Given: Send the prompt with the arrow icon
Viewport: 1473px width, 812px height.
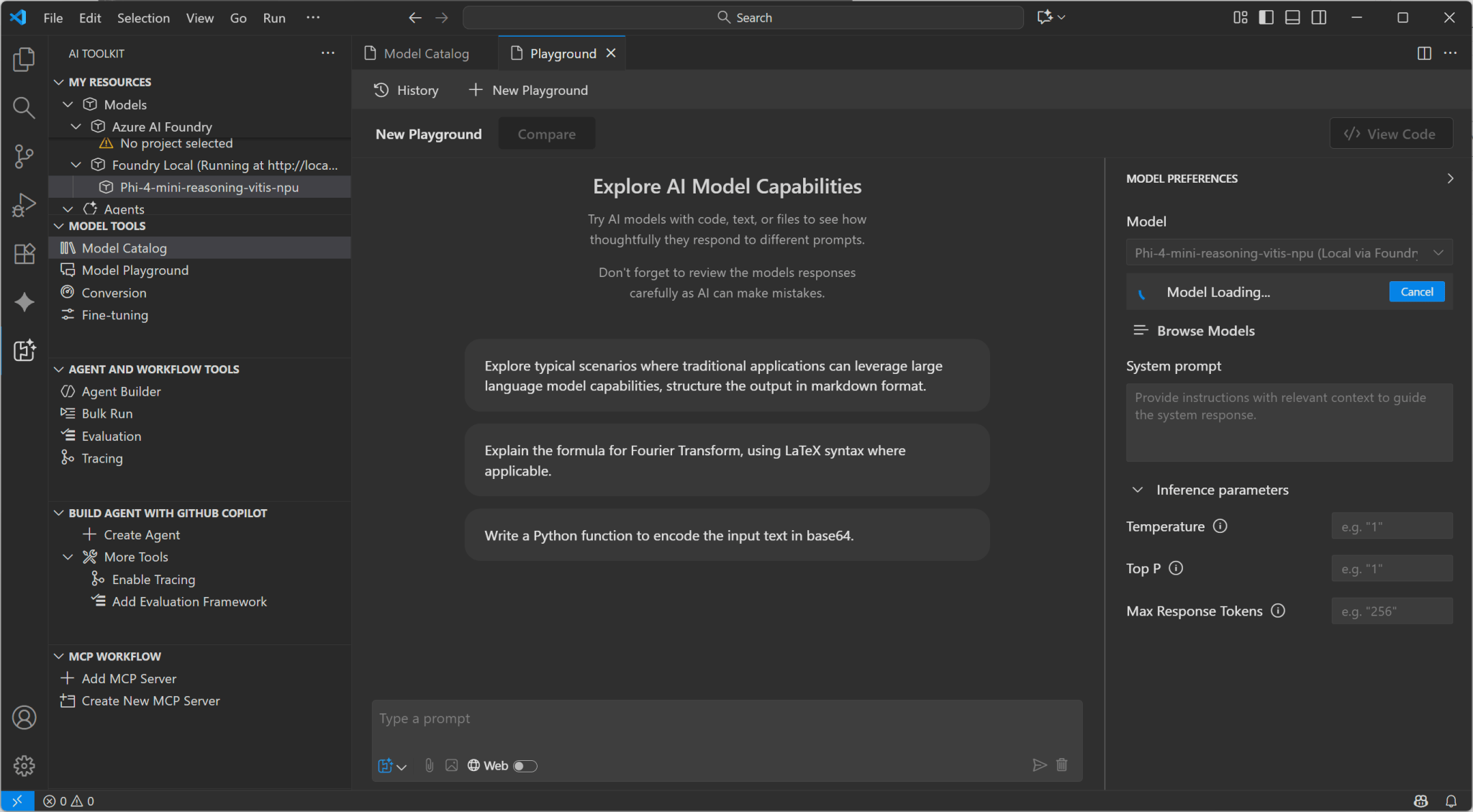Looking at the screenshot, I should pyautogui.click(x=1039, y=765).
